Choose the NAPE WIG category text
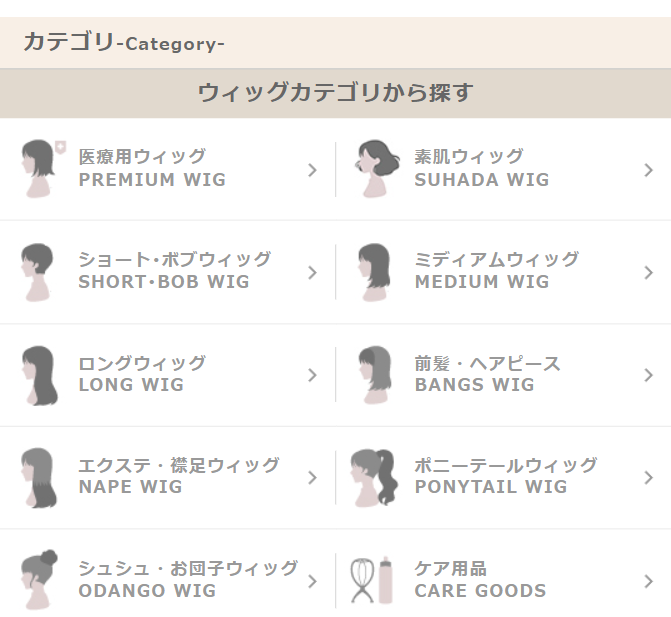The image size is (671, 617). point(131,487)
